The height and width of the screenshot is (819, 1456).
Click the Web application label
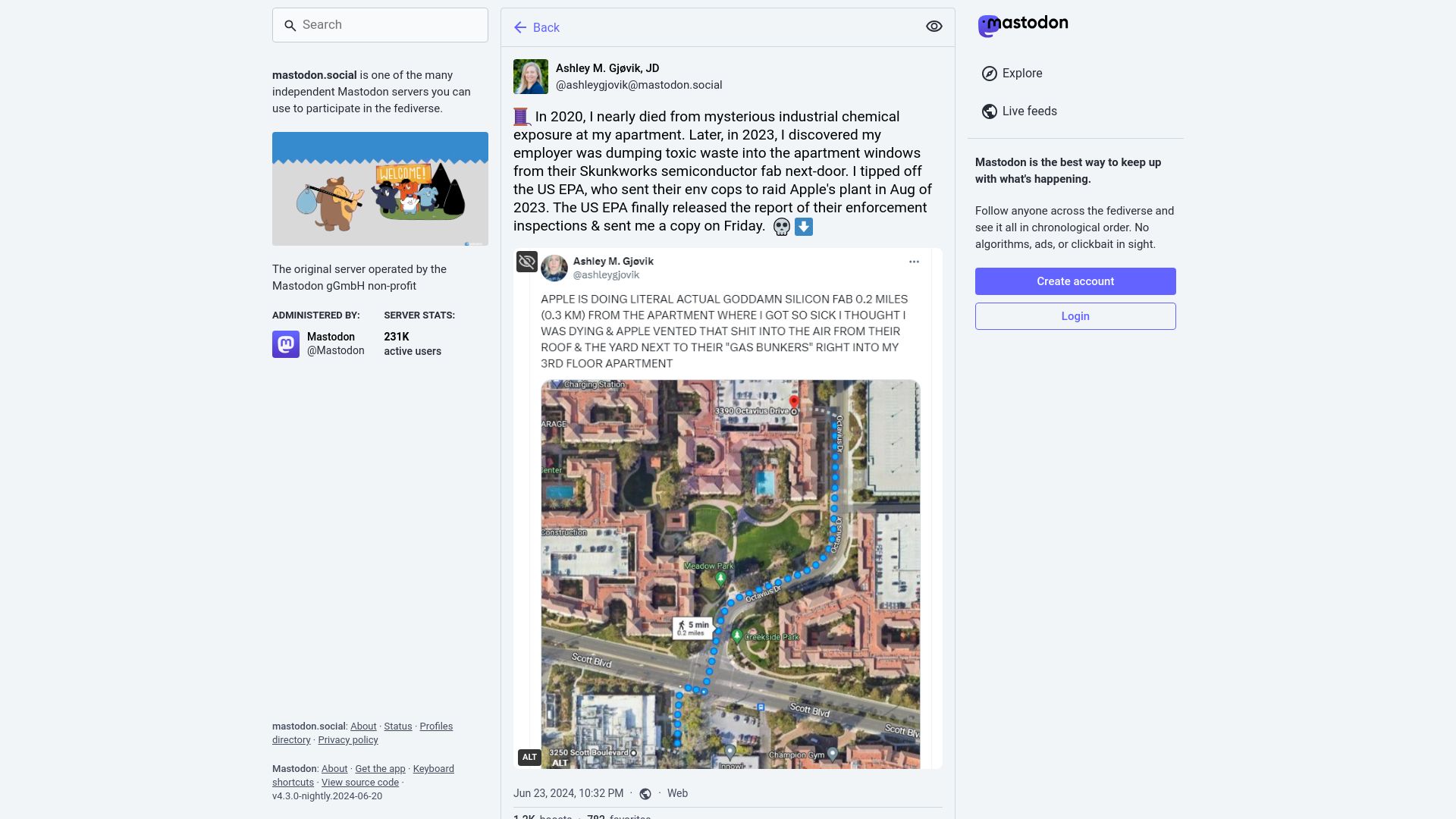tap(677, 793)
